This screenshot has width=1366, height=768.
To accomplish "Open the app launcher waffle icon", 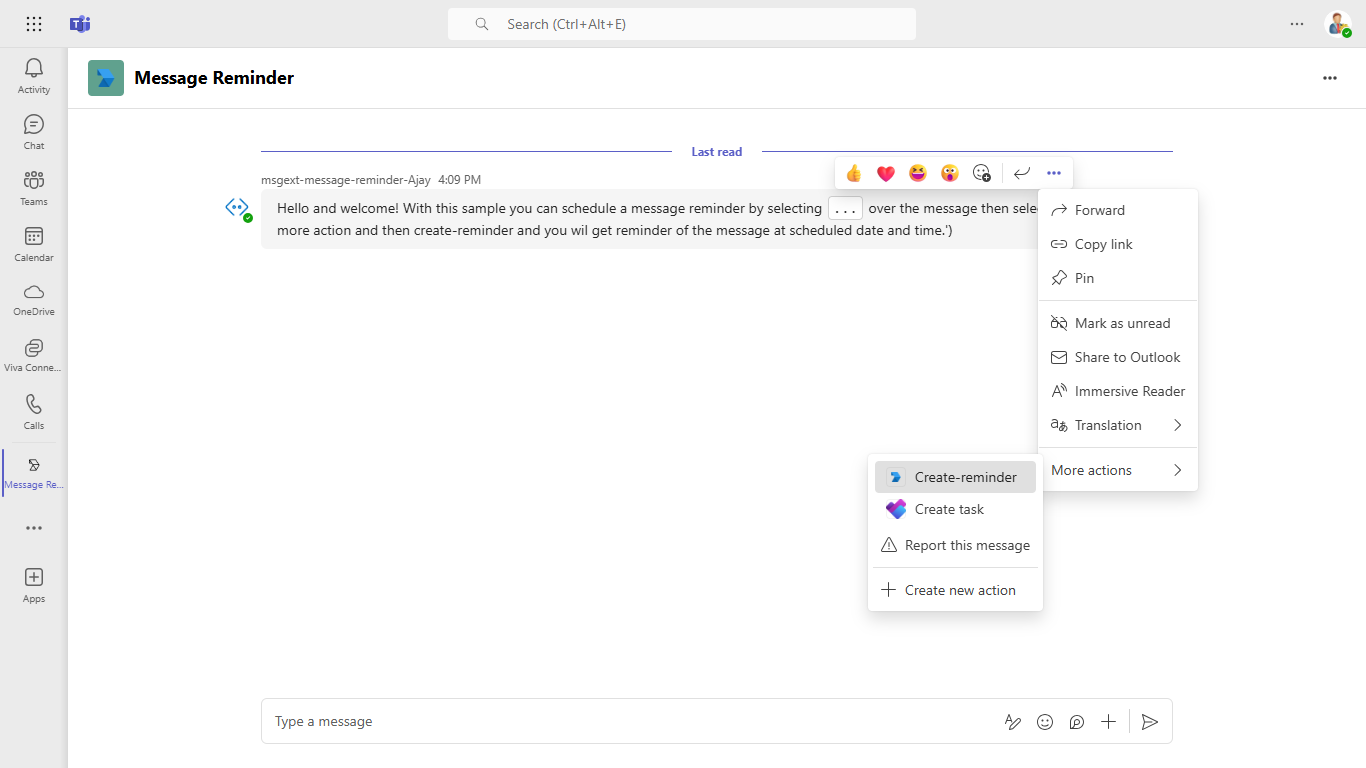I will 34,24.
